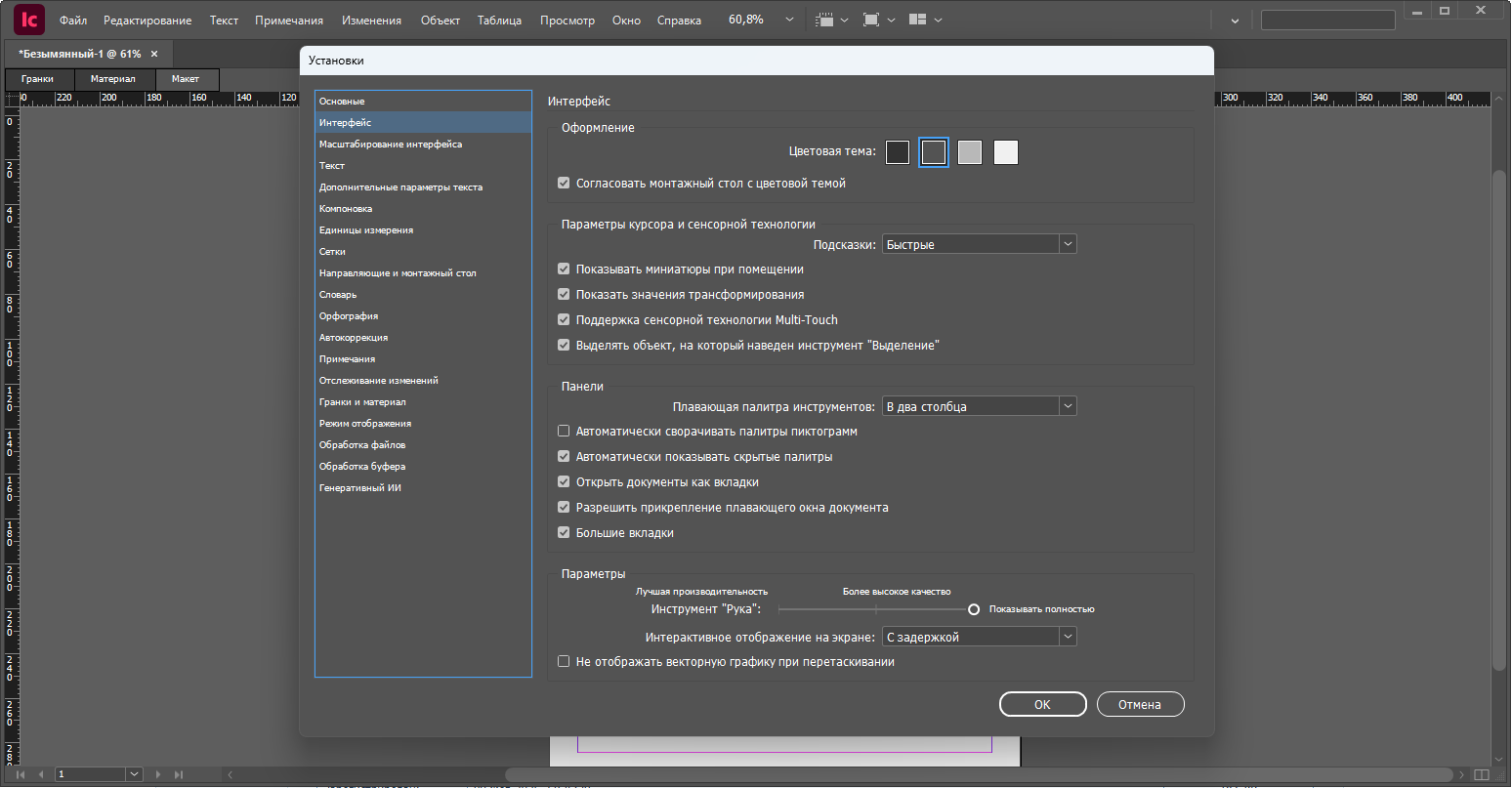Click the screen mode icon
The width and height of the screenshot is (1512, 788).
[x=871, y=20]
